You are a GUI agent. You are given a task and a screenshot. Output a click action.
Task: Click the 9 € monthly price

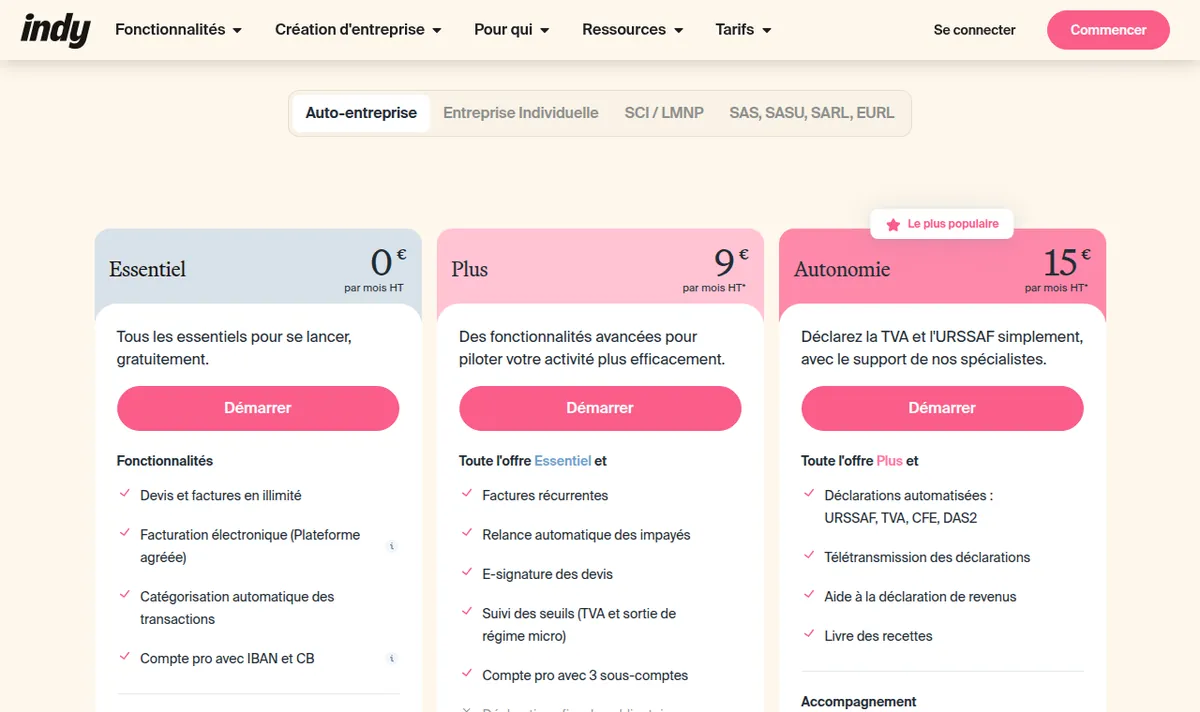point(731,262)
